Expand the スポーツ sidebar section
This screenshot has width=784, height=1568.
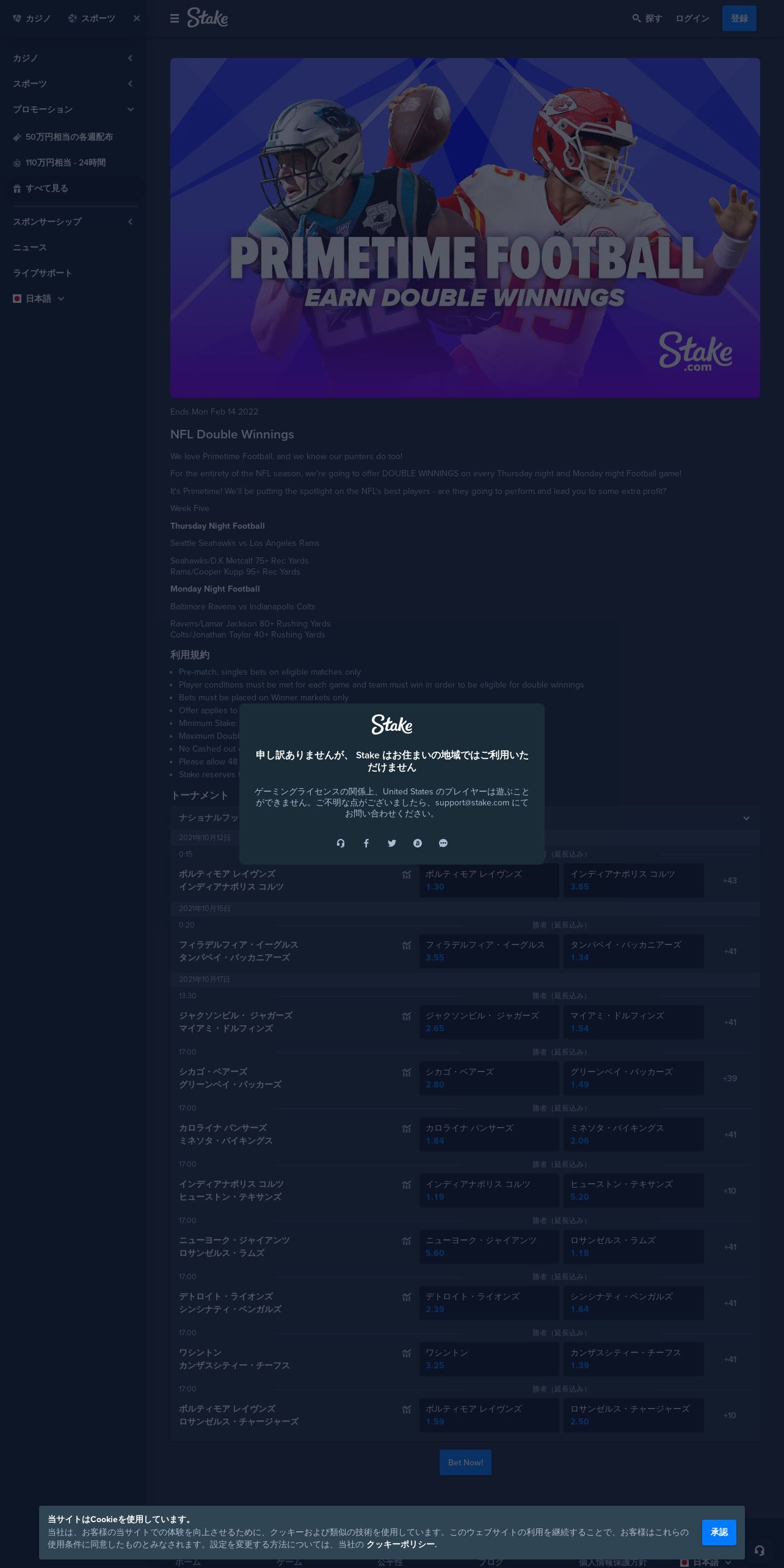point(73,84)
